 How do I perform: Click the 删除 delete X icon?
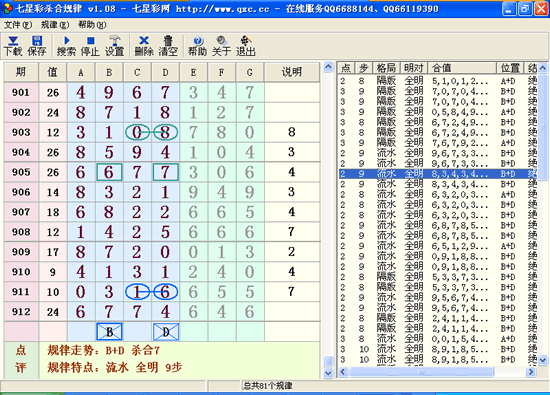[144, 46]
